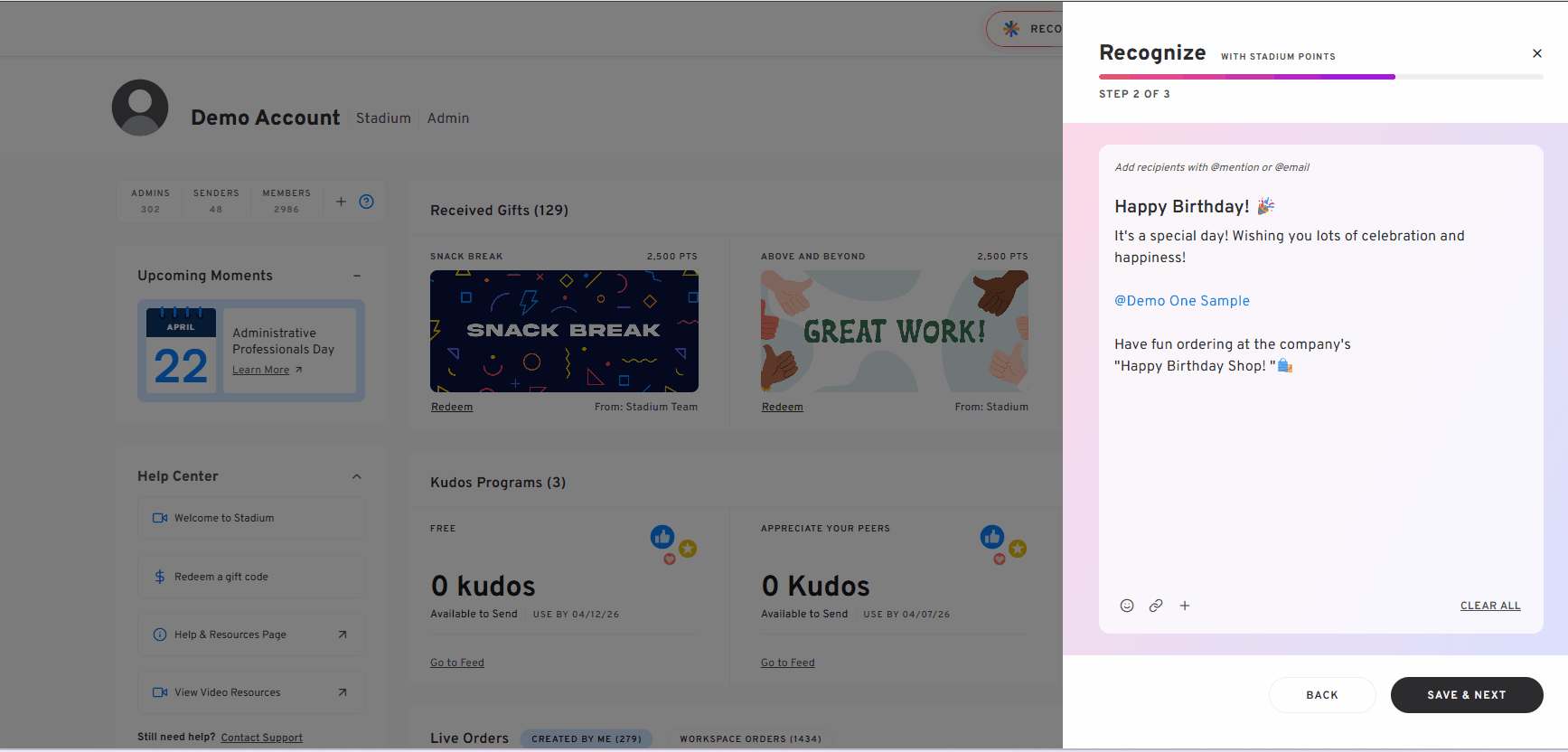Go to Feed for Appreciate Your Peers
The width and height of the screenshot is (1568, 752).
(788, 663)
